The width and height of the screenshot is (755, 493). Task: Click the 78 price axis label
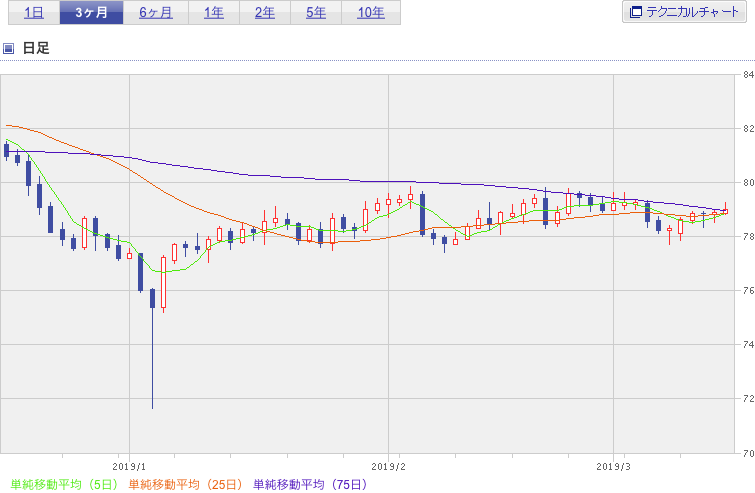click(x=748, y=236)
